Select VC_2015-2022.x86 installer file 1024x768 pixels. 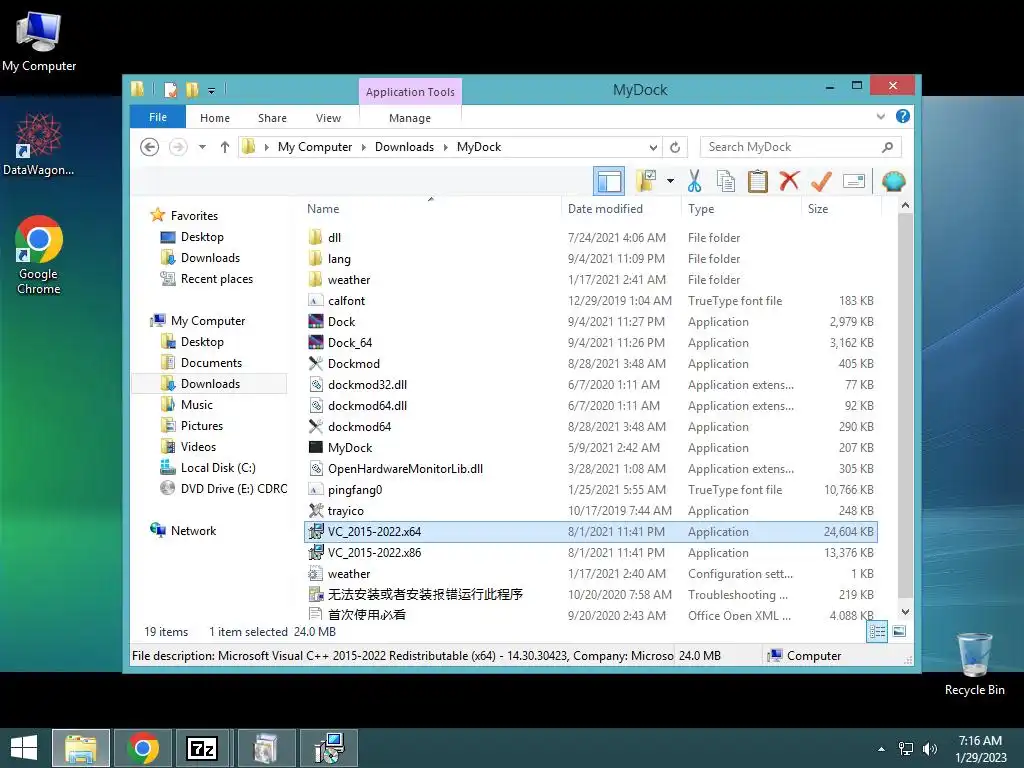[x=590, y=552]
